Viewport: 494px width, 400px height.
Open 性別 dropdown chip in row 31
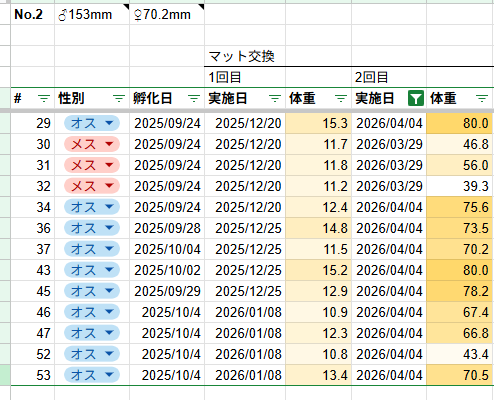[92, 165]
